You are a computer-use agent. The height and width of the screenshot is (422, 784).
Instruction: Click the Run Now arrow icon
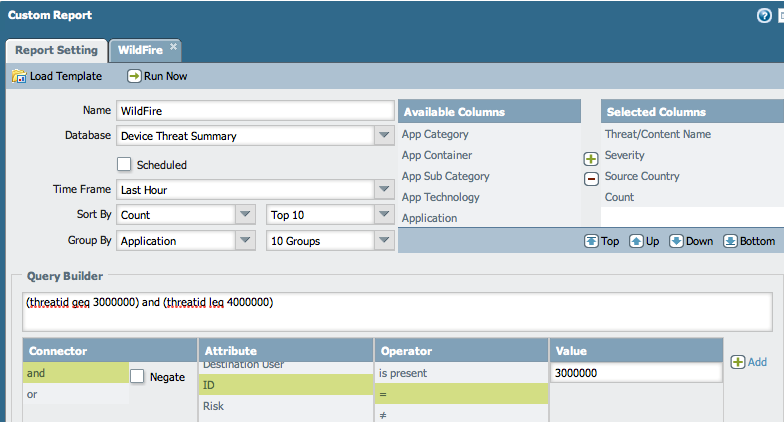pos(134,76)
